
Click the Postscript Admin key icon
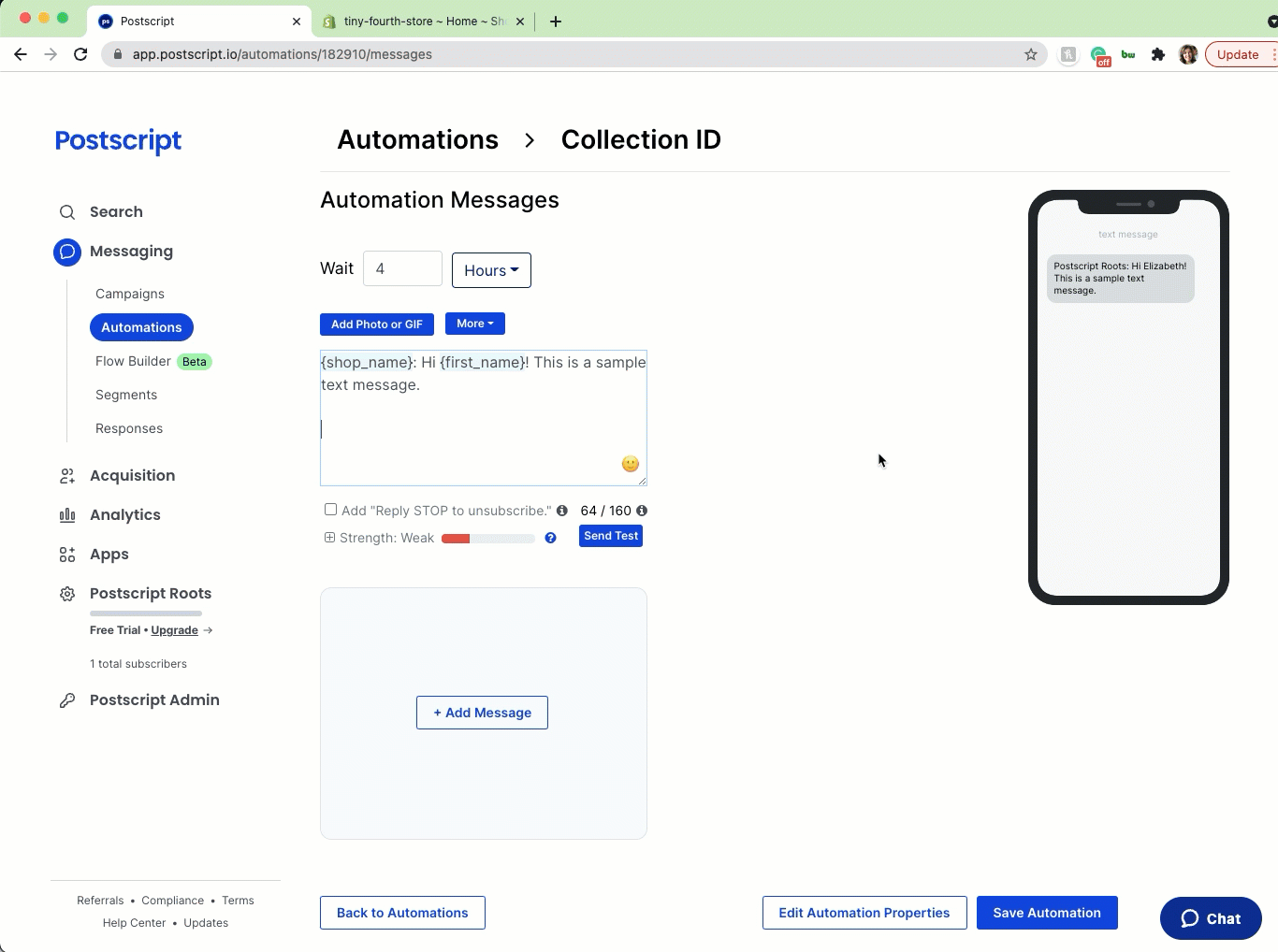(67, 700)
